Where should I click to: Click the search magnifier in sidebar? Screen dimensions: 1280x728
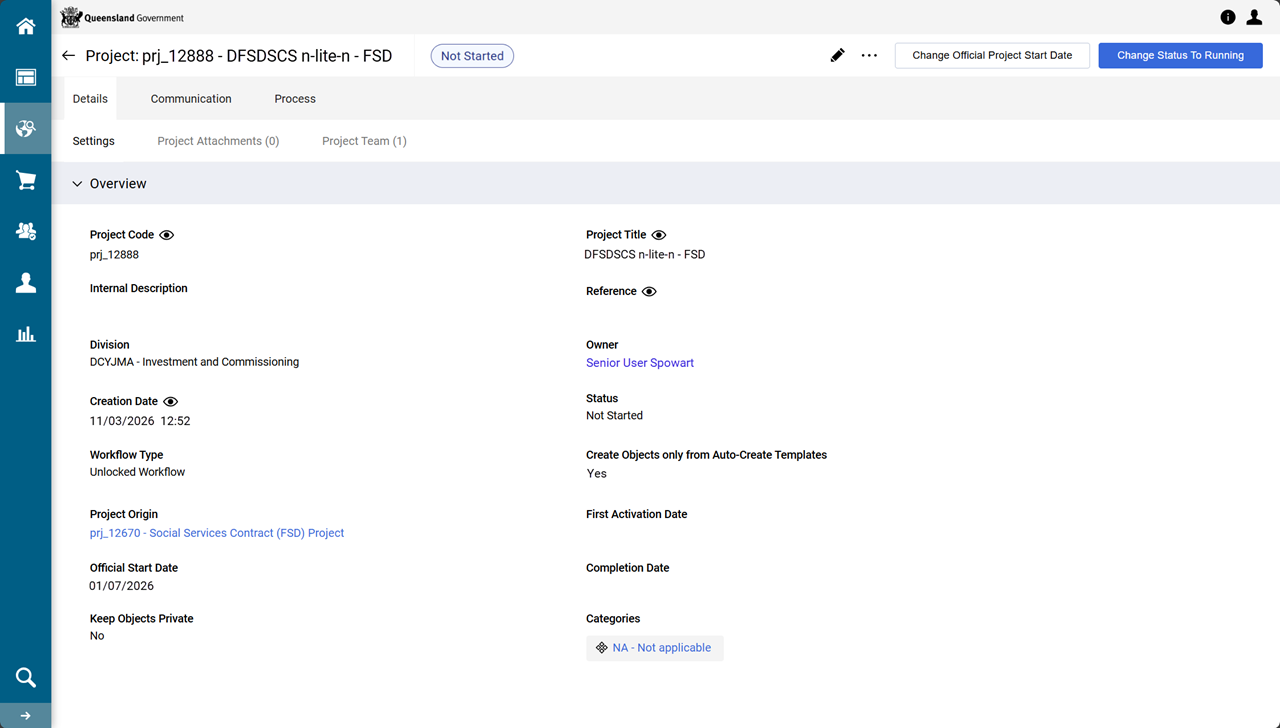point(26,677)
